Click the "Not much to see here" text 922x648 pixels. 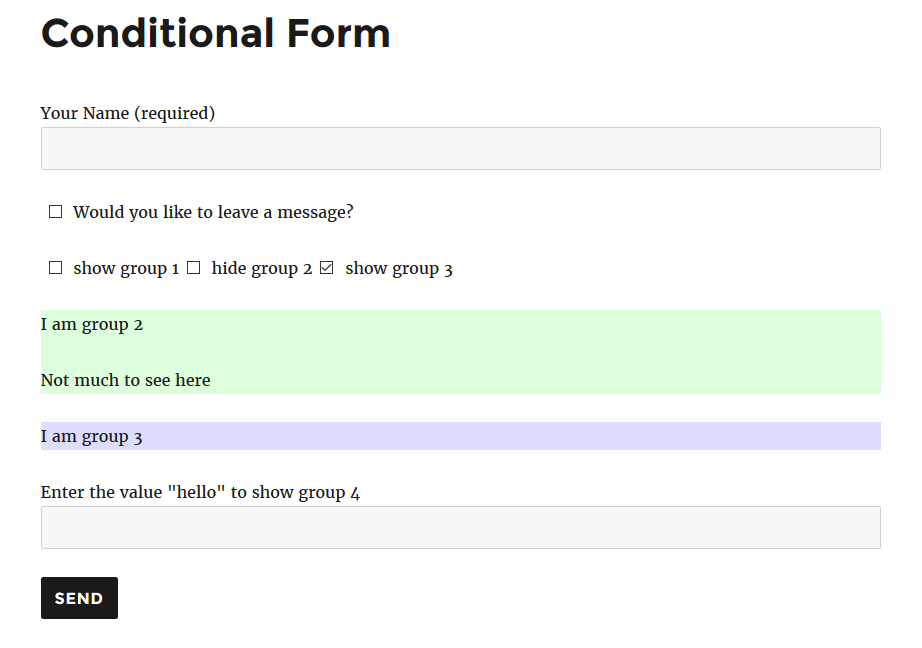tap(125, 380)
